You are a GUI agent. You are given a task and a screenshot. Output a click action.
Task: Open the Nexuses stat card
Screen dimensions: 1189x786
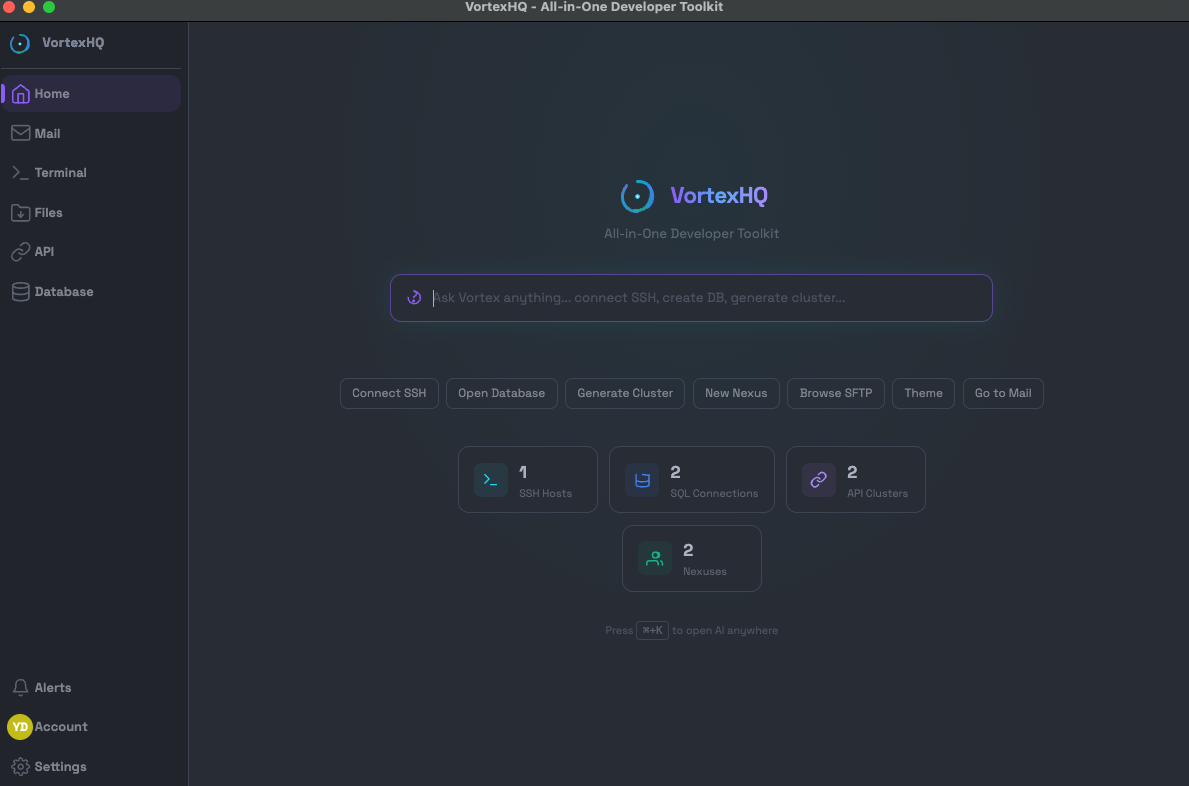click(691, 559)
